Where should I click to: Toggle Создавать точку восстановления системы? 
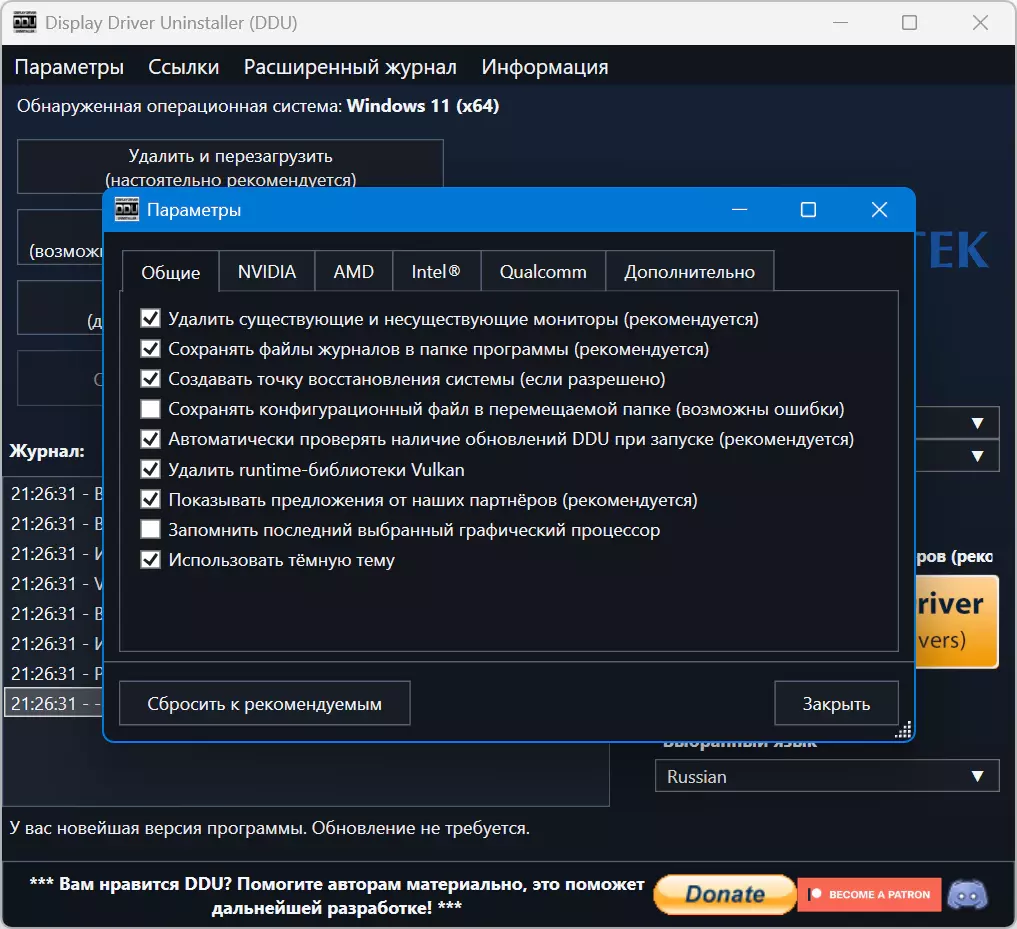tap(150, 379)
